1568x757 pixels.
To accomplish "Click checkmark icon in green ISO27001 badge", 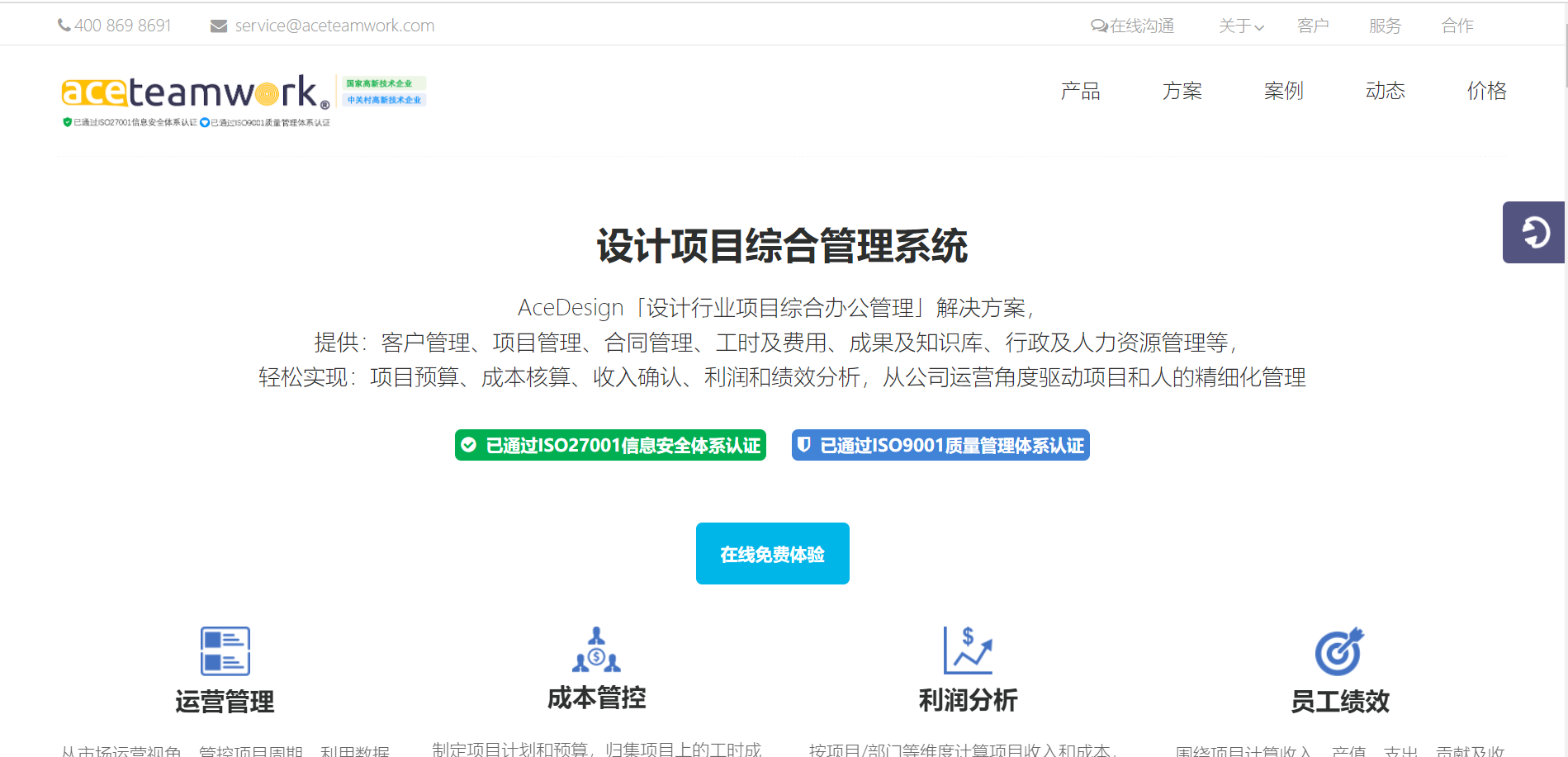I will click(469, 445).
